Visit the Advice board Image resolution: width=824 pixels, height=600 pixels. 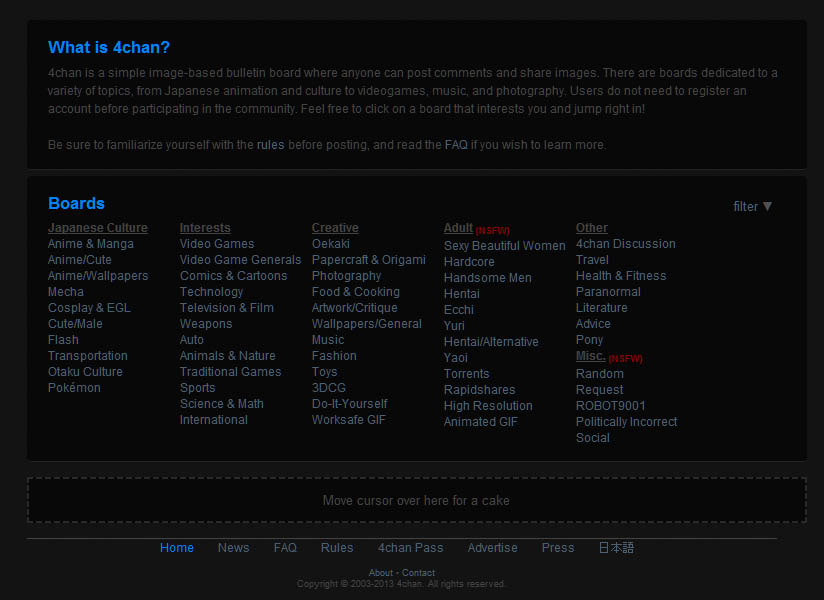click(x=593, y=324)
